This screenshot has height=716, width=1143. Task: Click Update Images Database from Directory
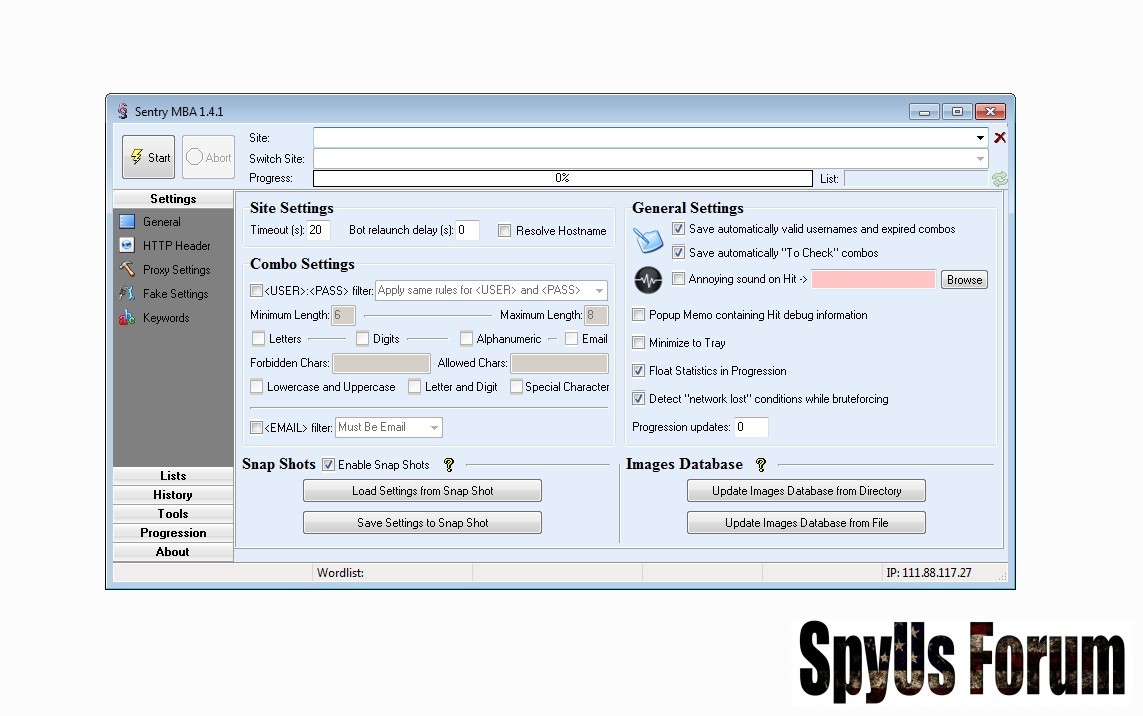tap(806, 491)
